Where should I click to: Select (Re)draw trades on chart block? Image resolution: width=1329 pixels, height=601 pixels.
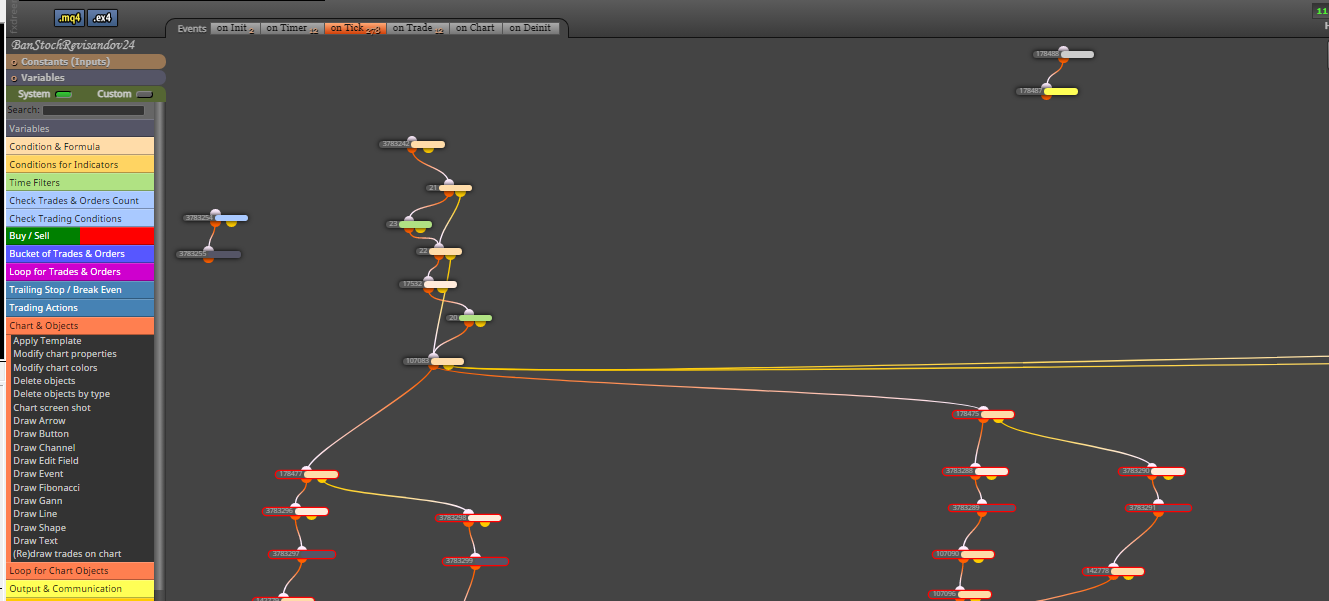(x=67, y=554)
